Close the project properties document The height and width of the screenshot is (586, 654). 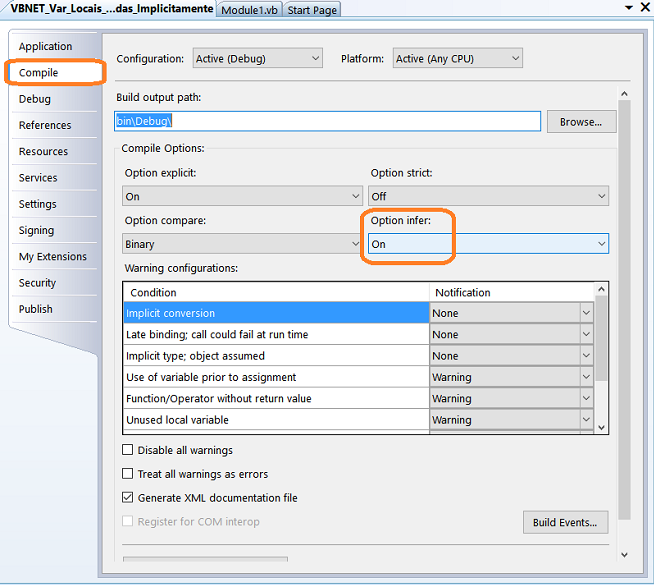645,7
